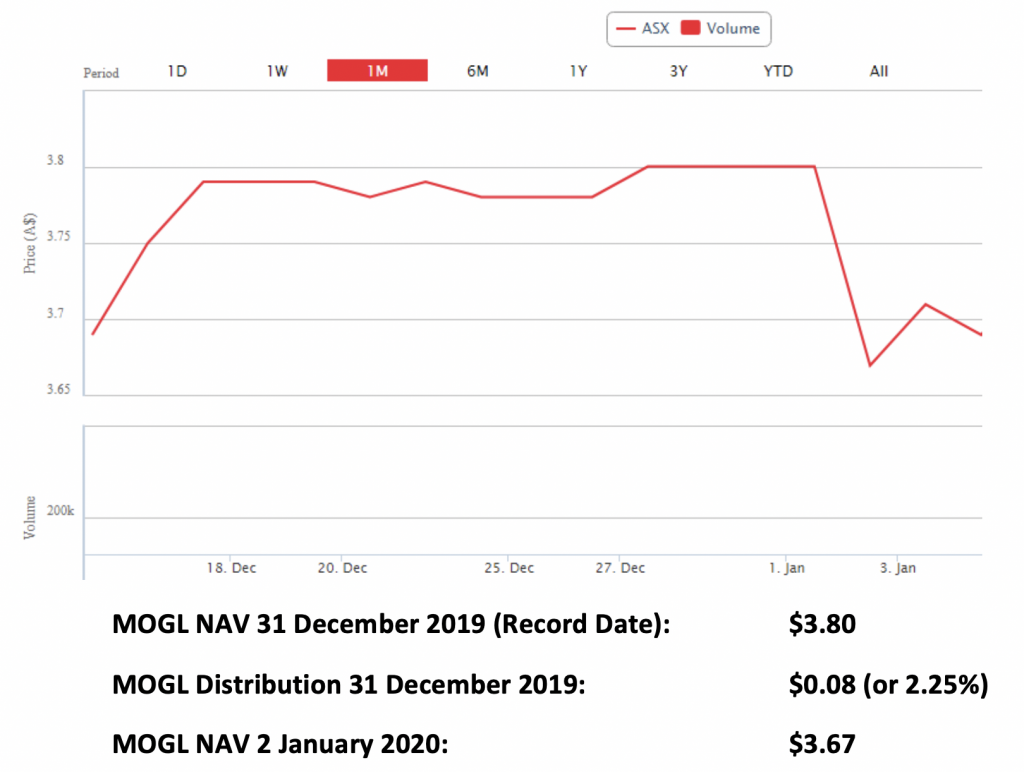This screenshot has width=1024, height=772.
Task: Click the red Volume legend swatch
Action: pyautogui.click(x=691, y=27)
